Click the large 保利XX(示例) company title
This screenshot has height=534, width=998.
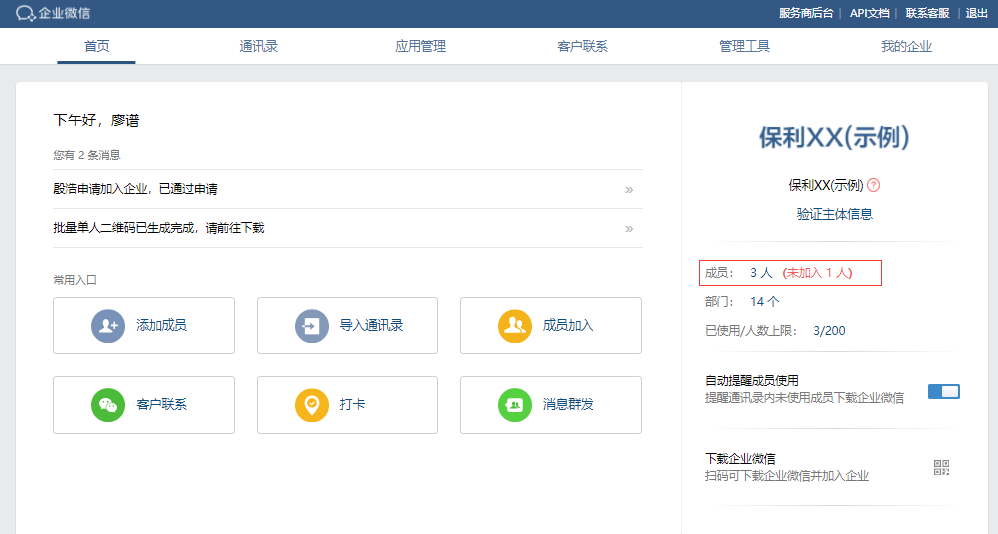click(834, 137)
